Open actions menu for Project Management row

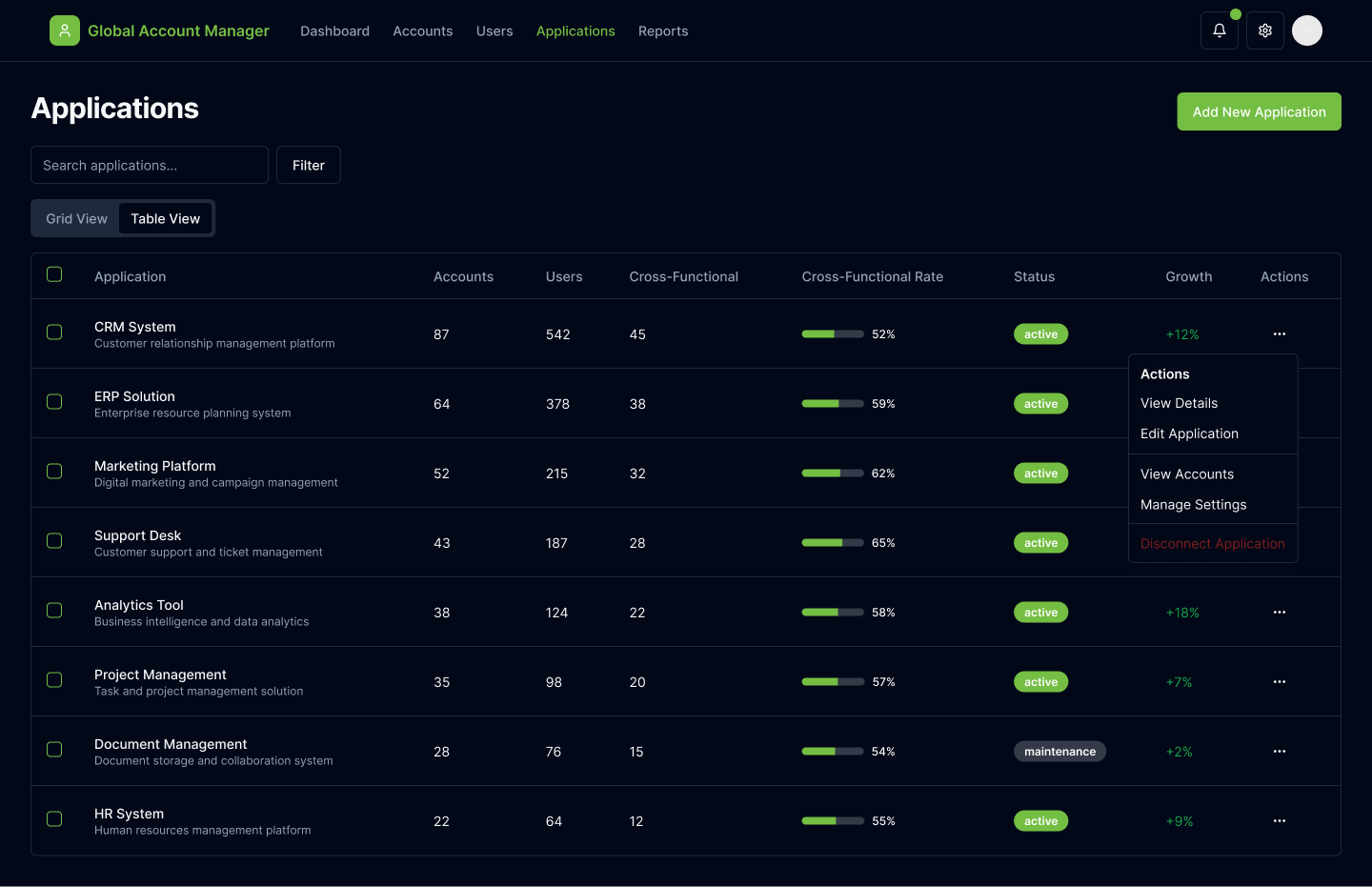click(x=1280, y=682)
